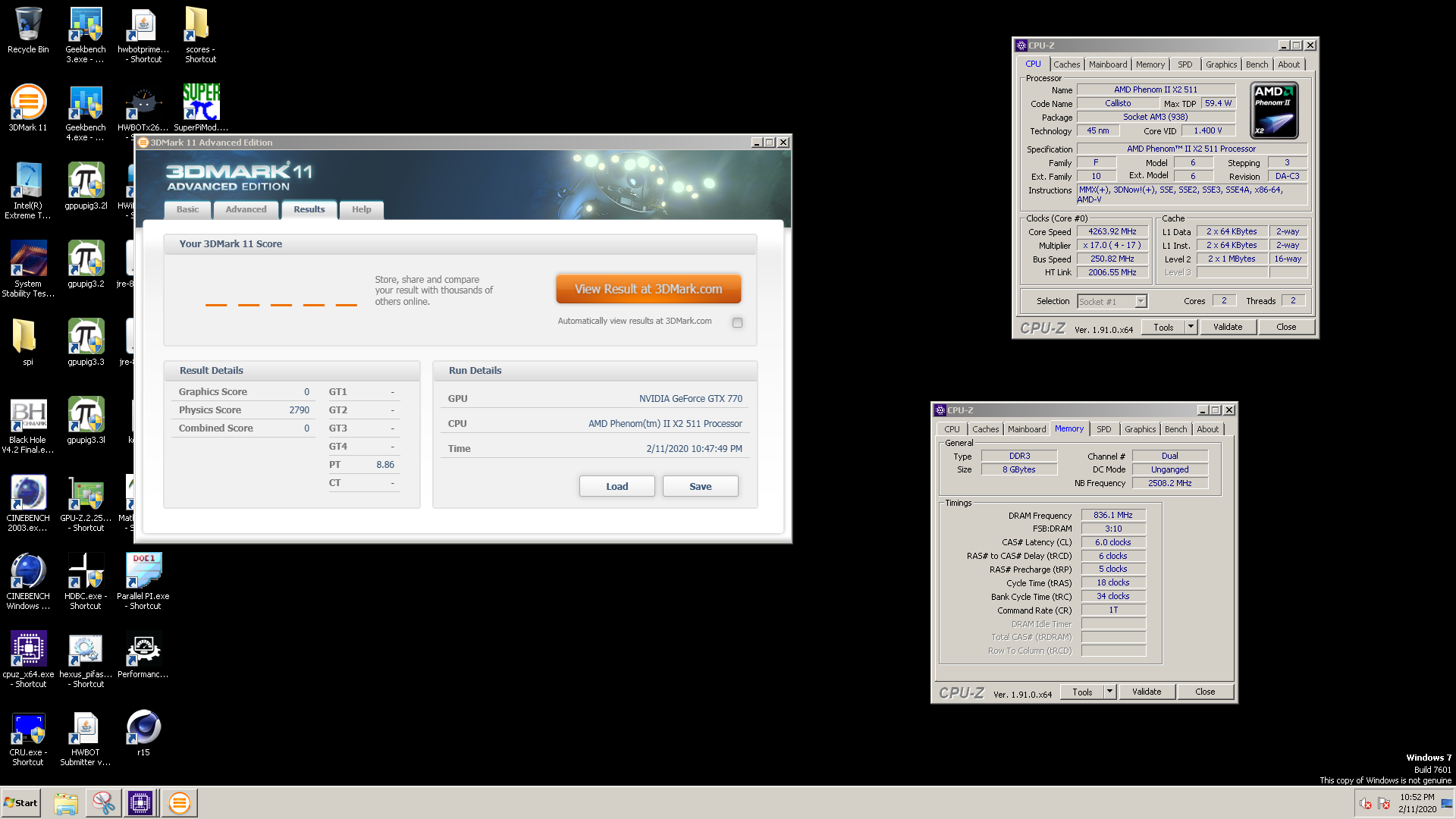Open System Stability Tester icon
This screenshot has height=819, width=1456.
coord(28,269)
